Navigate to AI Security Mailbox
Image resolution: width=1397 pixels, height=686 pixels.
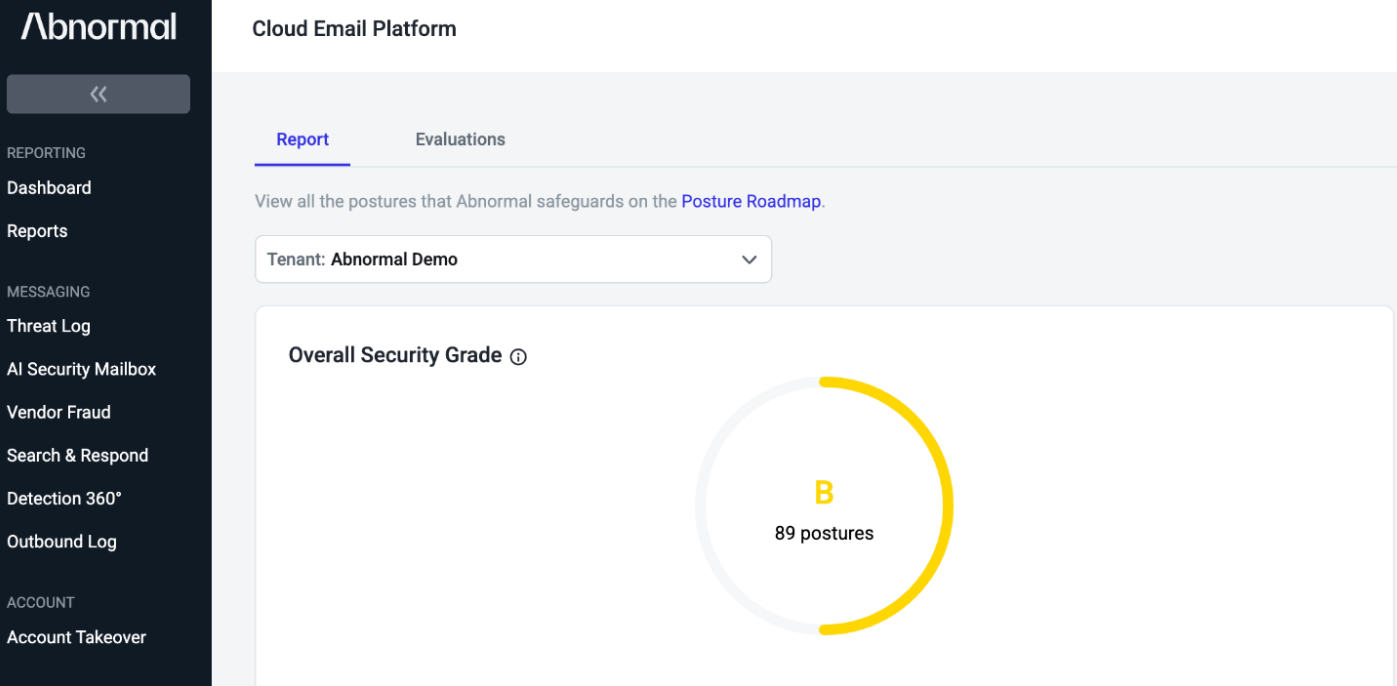pyautogui.click(x=81, y=369)
